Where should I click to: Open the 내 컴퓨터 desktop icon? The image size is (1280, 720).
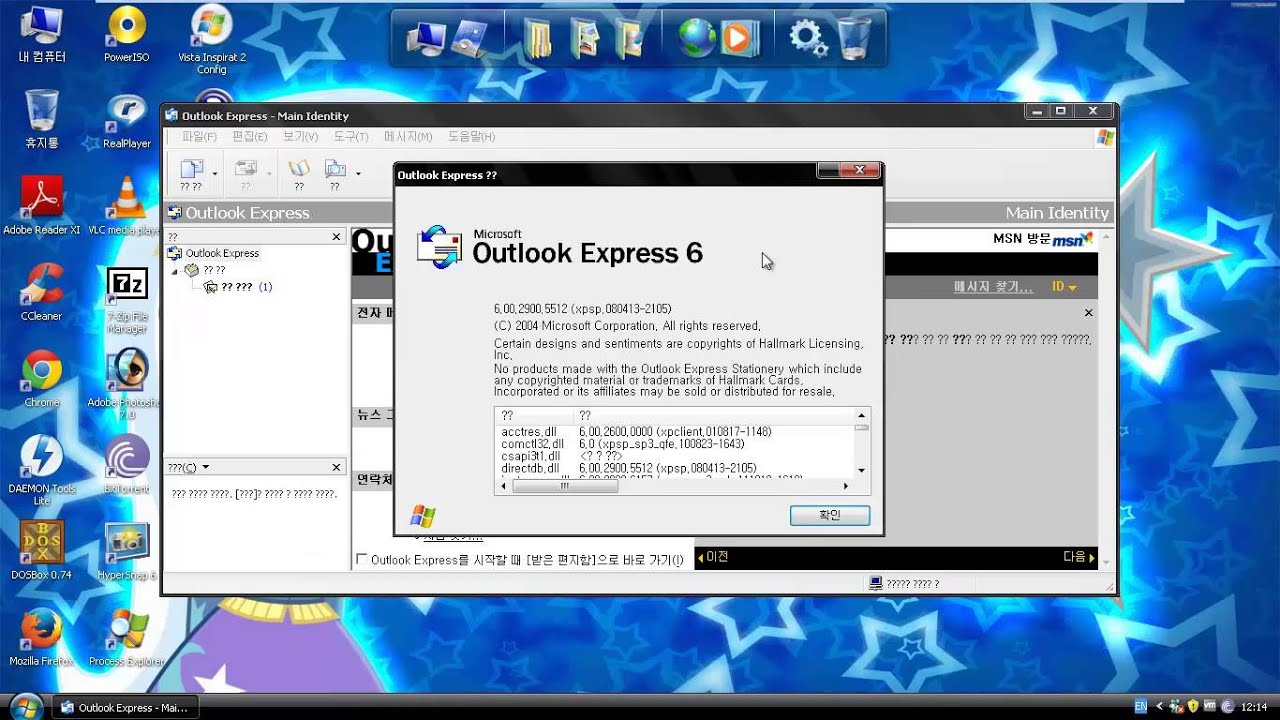point(42,35)
